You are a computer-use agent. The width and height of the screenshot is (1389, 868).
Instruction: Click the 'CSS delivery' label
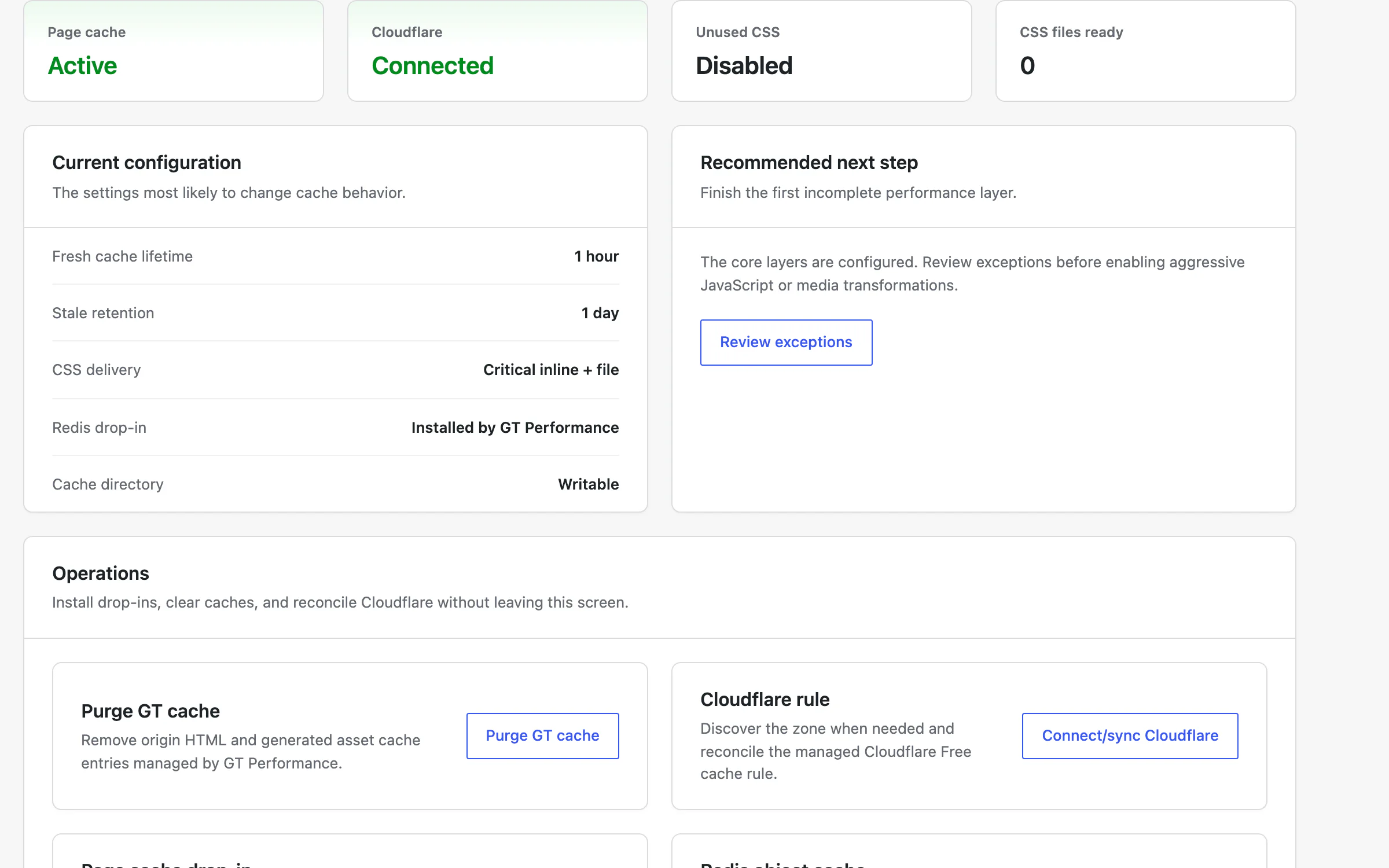click(97, 370)
